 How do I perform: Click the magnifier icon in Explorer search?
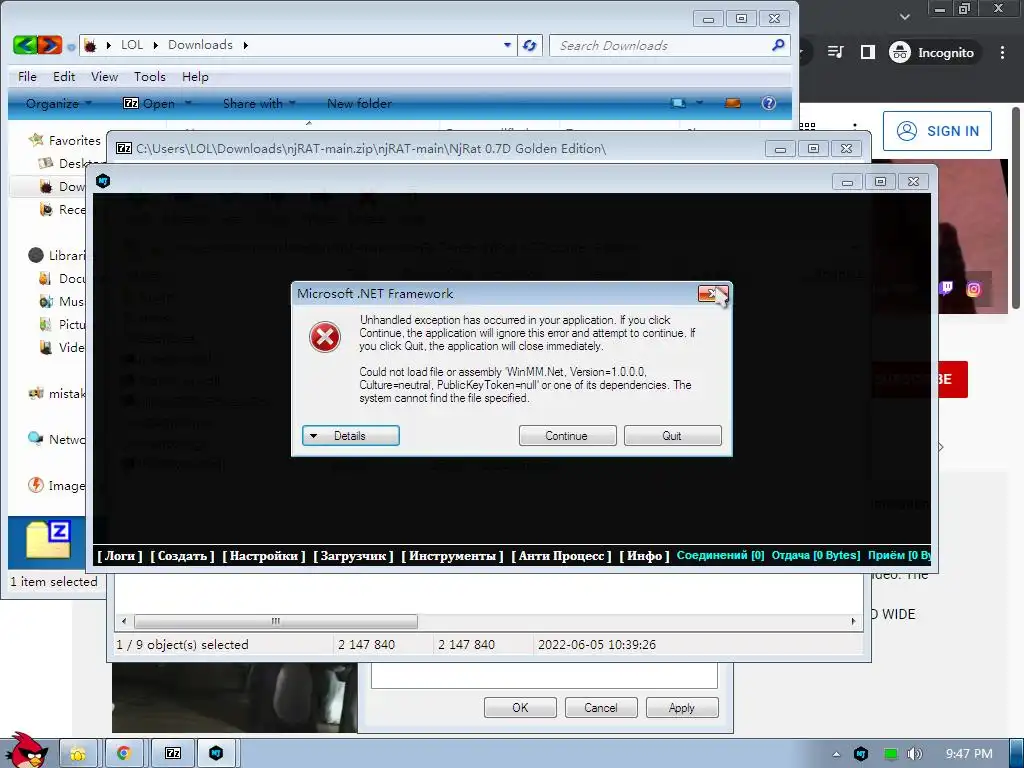[x=778, y=45]
